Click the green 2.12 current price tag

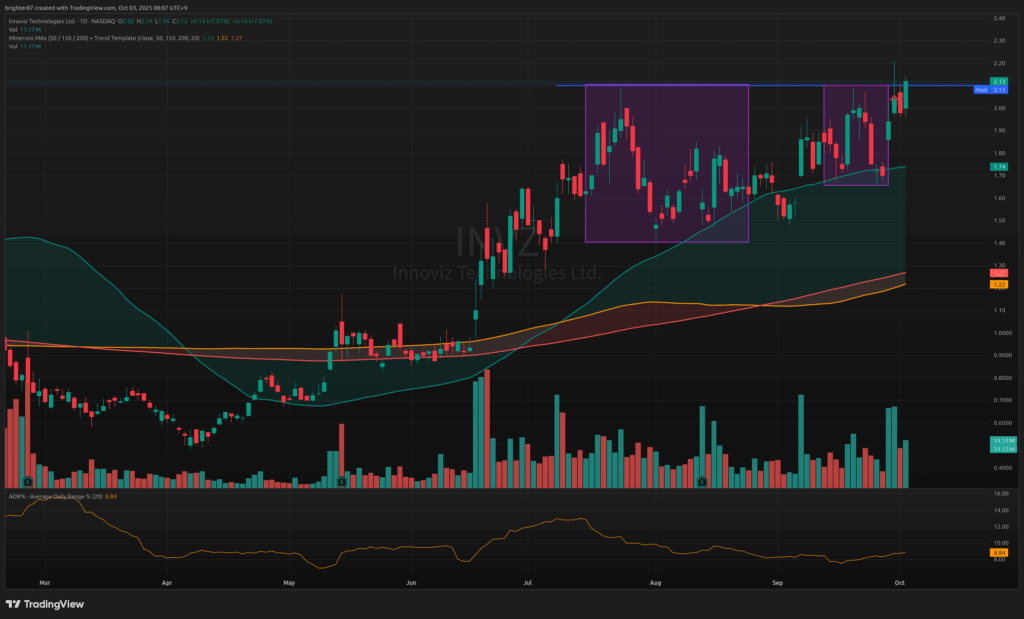[998, 81]
